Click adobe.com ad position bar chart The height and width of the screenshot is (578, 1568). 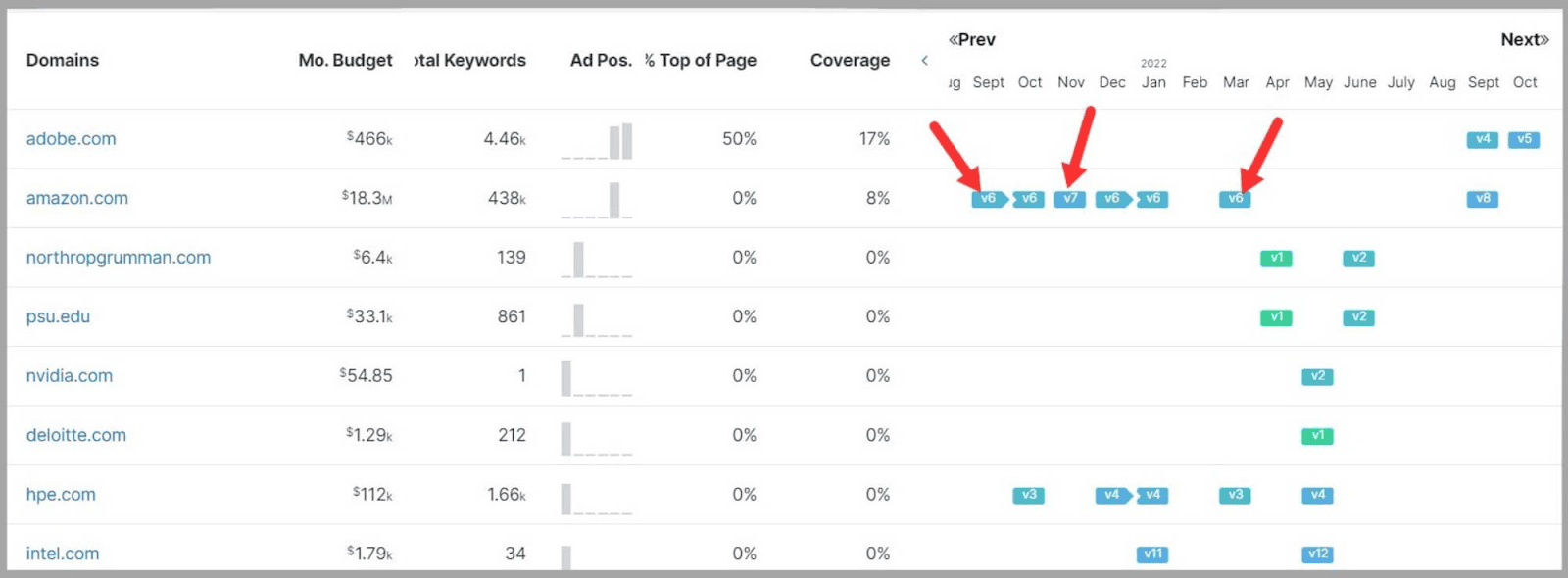point(597,141)
